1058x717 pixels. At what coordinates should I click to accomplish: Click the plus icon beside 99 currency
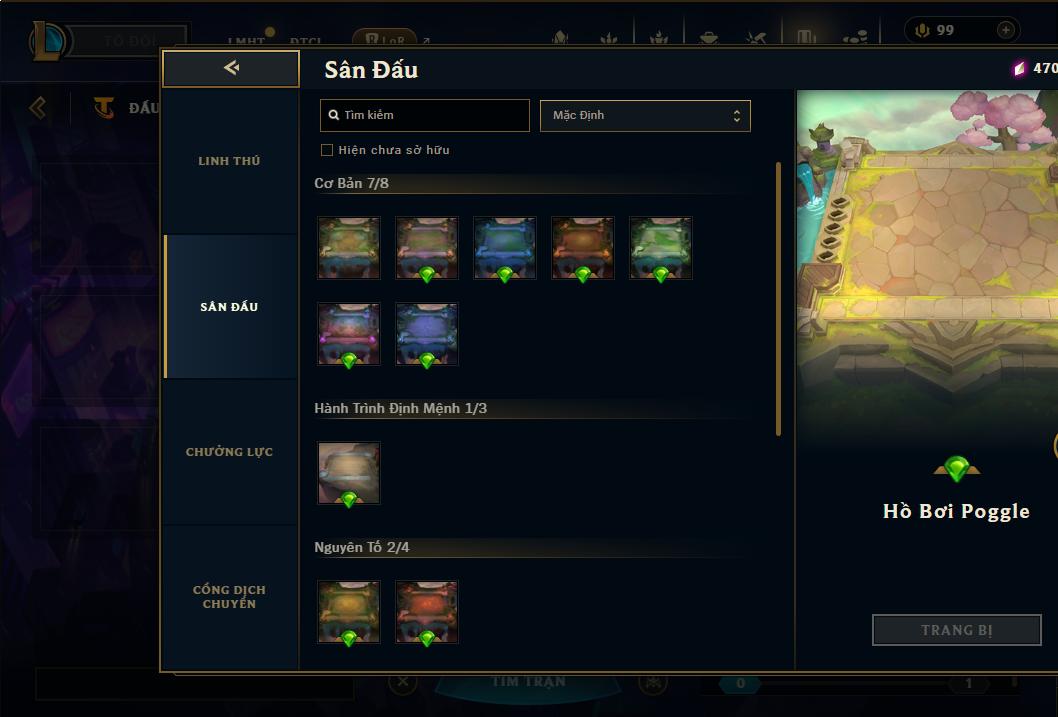[1005, 30]
